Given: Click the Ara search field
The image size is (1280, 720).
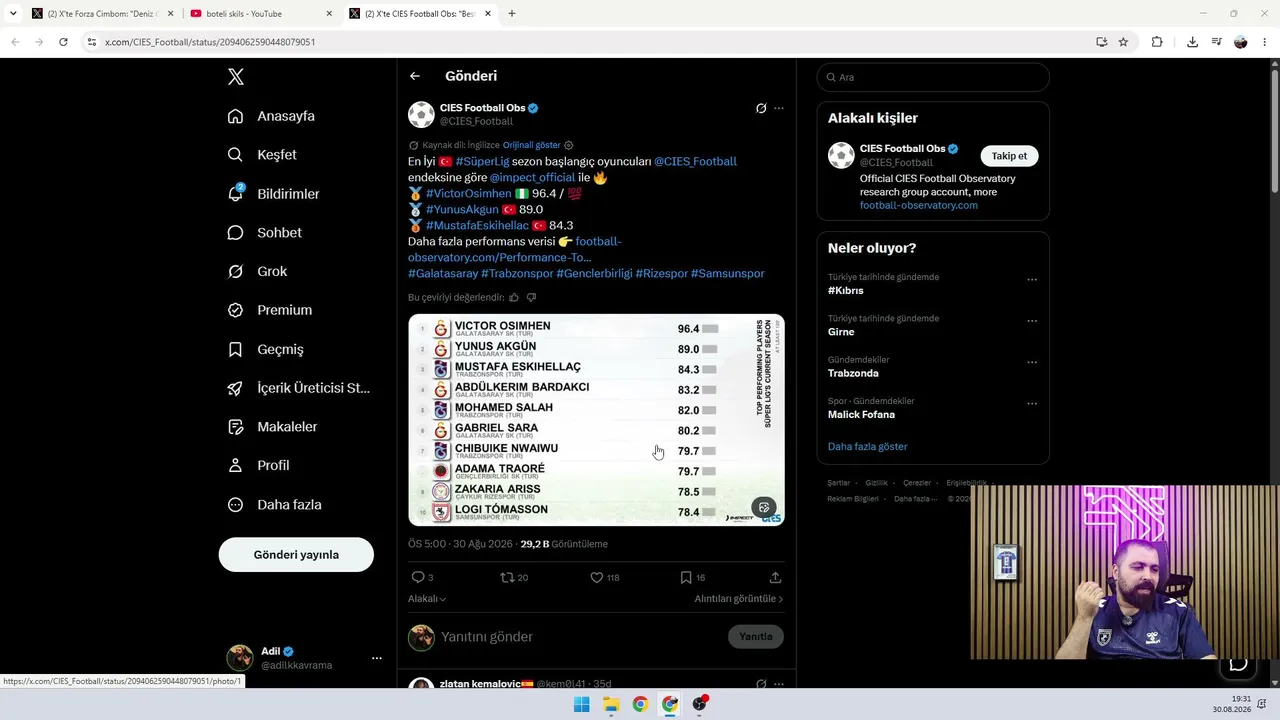Looking at the screenshot, I should (933, 77).
